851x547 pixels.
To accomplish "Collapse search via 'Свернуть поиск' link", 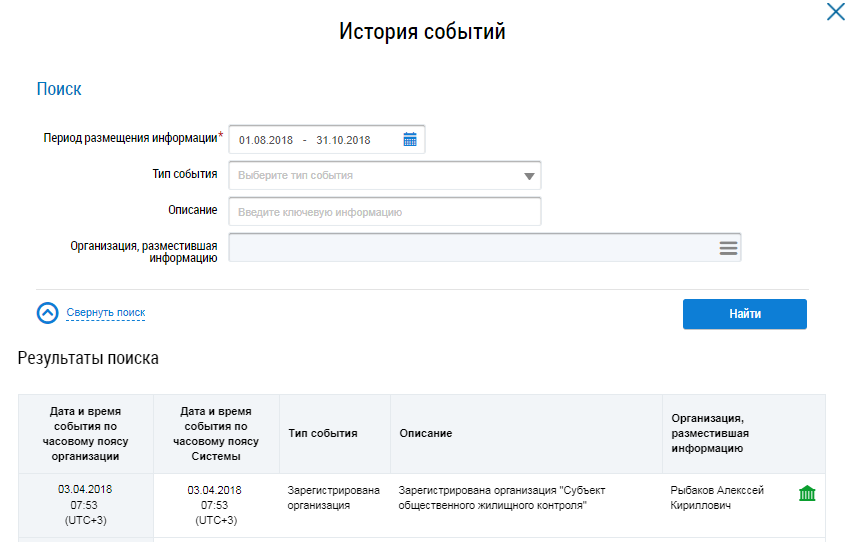I will click(x=106, y=313).
